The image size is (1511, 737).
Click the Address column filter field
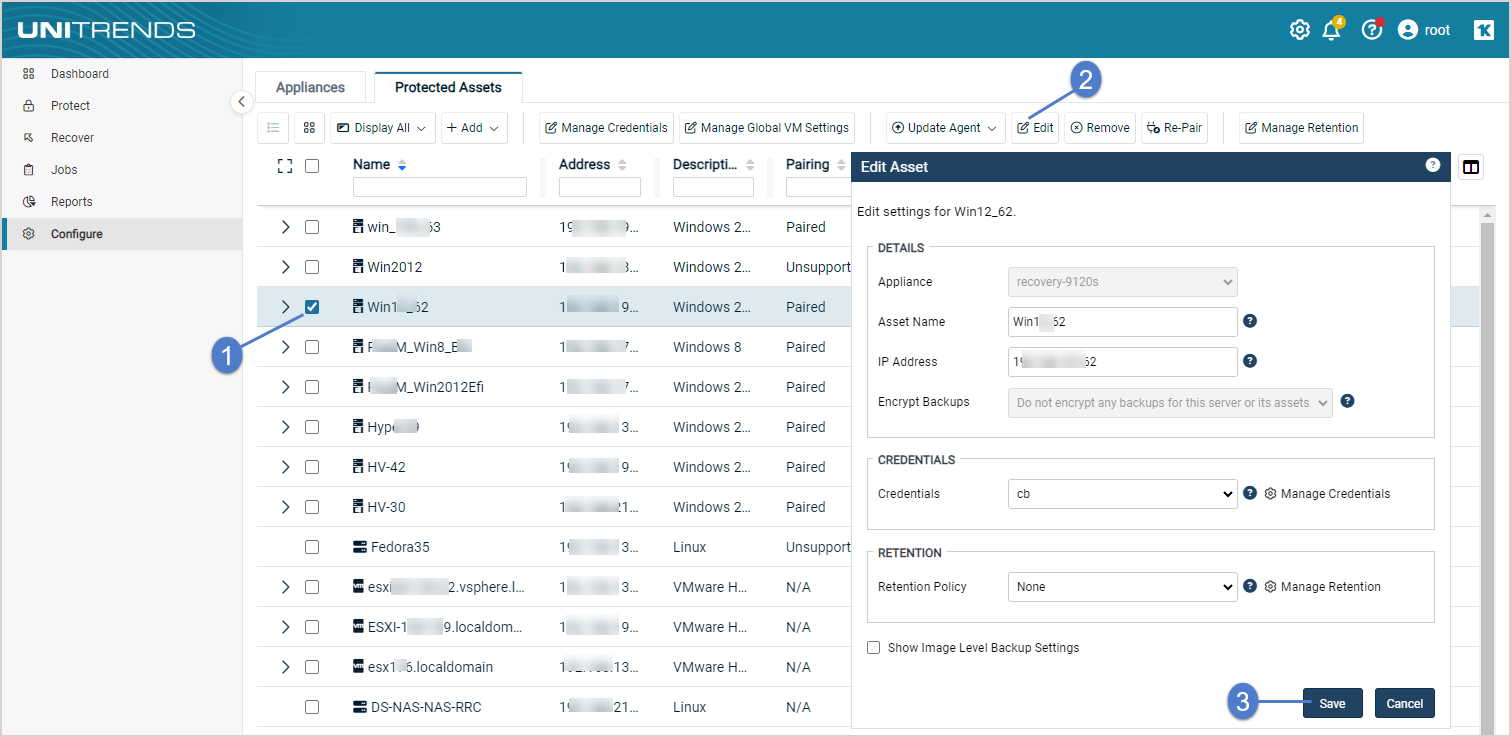click(600, 187)
